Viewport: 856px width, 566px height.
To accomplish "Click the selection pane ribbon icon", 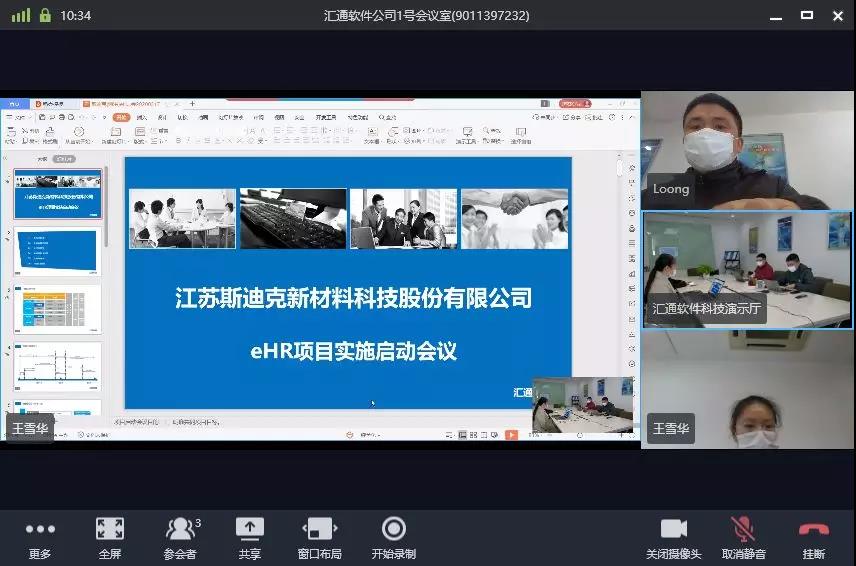I will 521,134.
